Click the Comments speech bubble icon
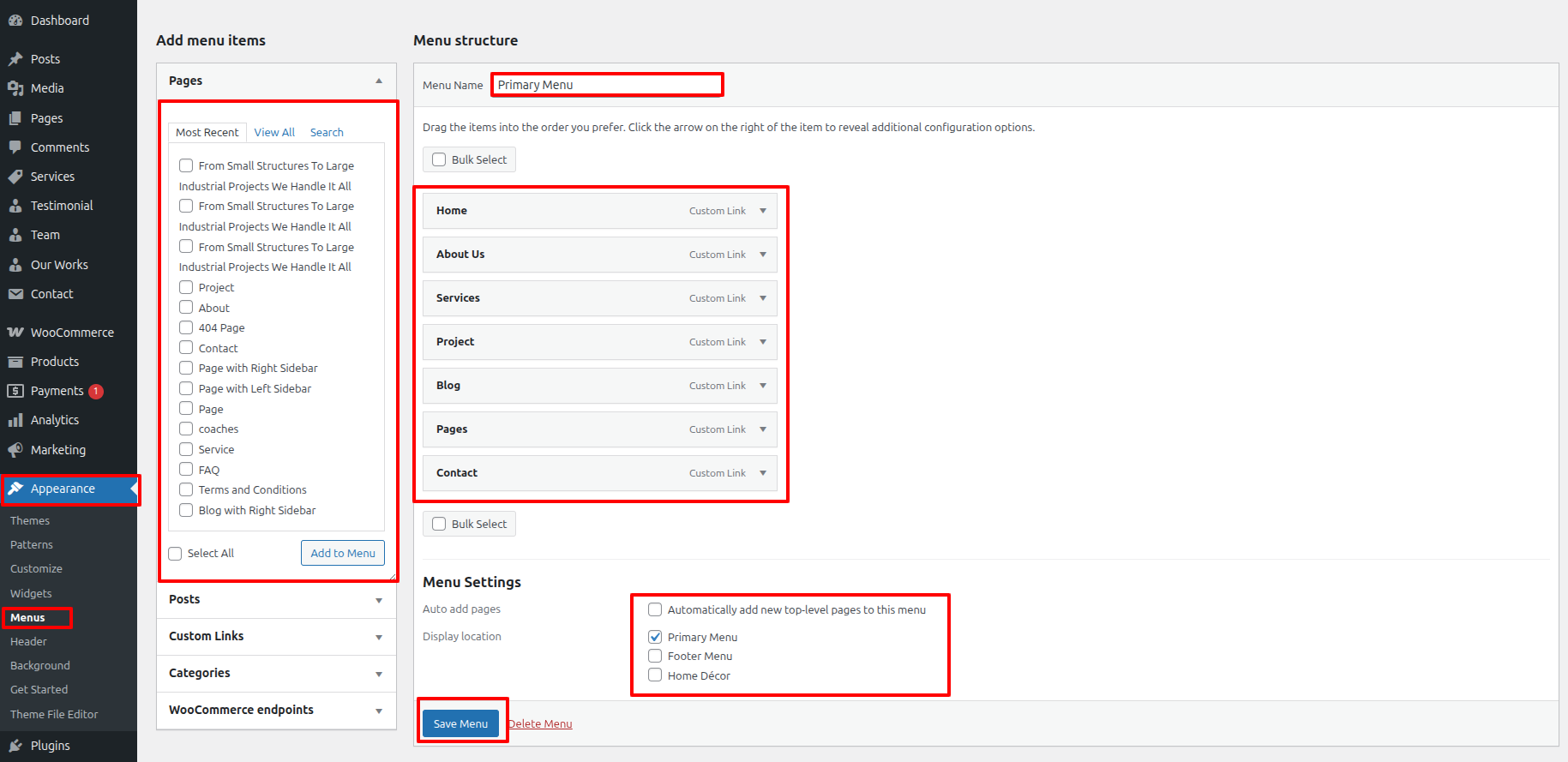The width and height of the screenshot is (1568, 762). [15, 147]
